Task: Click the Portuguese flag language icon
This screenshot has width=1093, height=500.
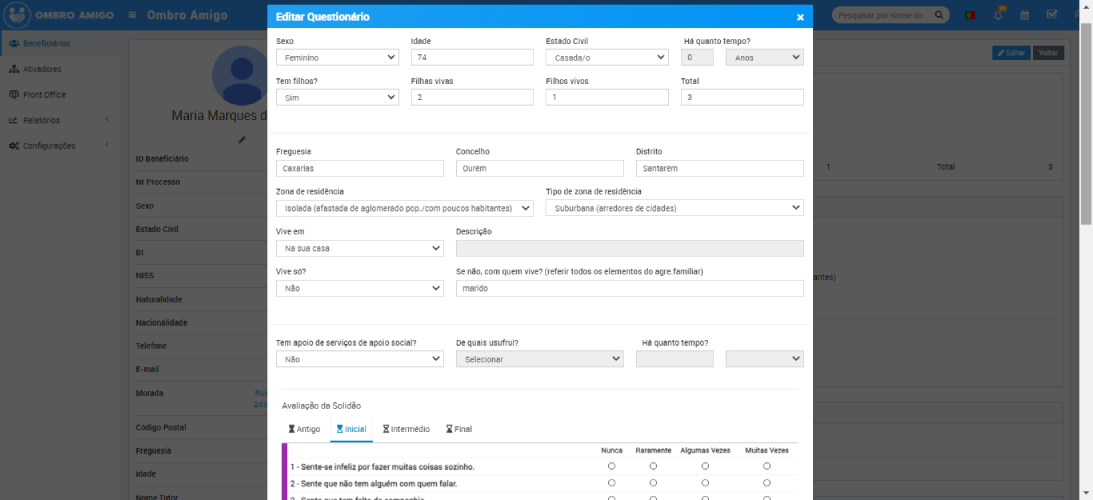Action: click(x=970, y=15)
